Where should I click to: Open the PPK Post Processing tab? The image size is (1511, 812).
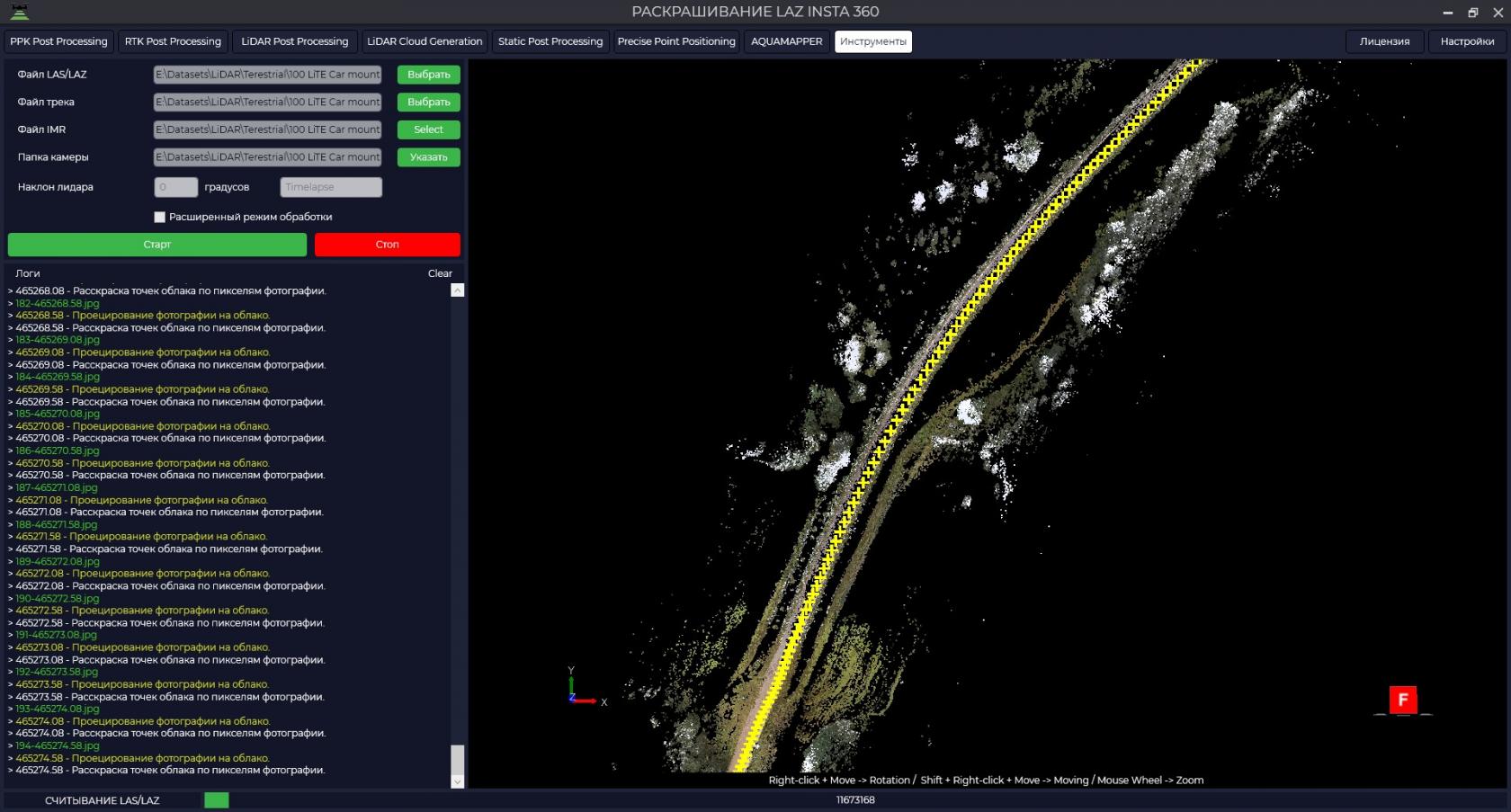point(58,41)
